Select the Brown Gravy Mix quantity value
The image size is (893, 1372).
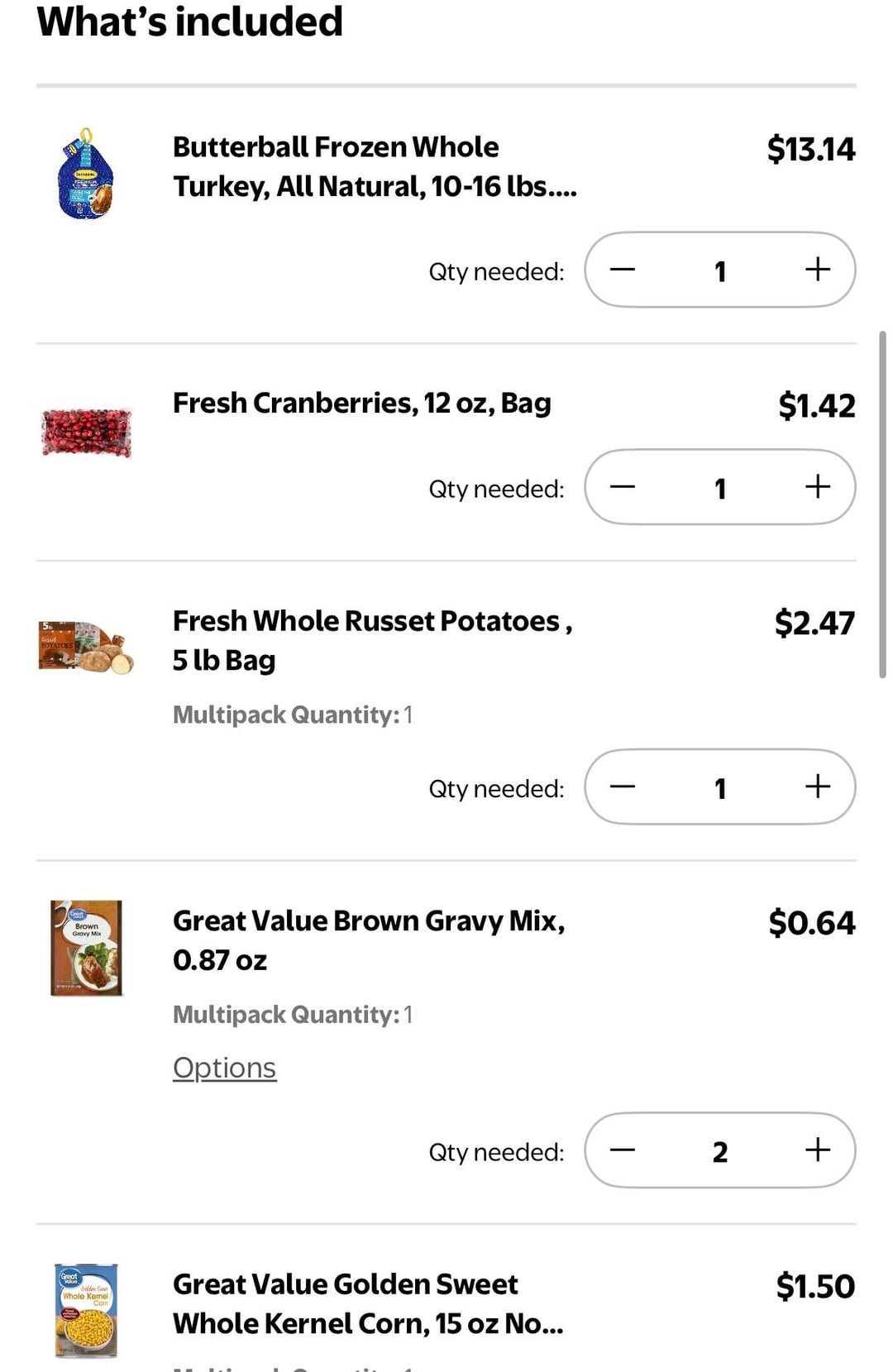tap(719, 1151)
